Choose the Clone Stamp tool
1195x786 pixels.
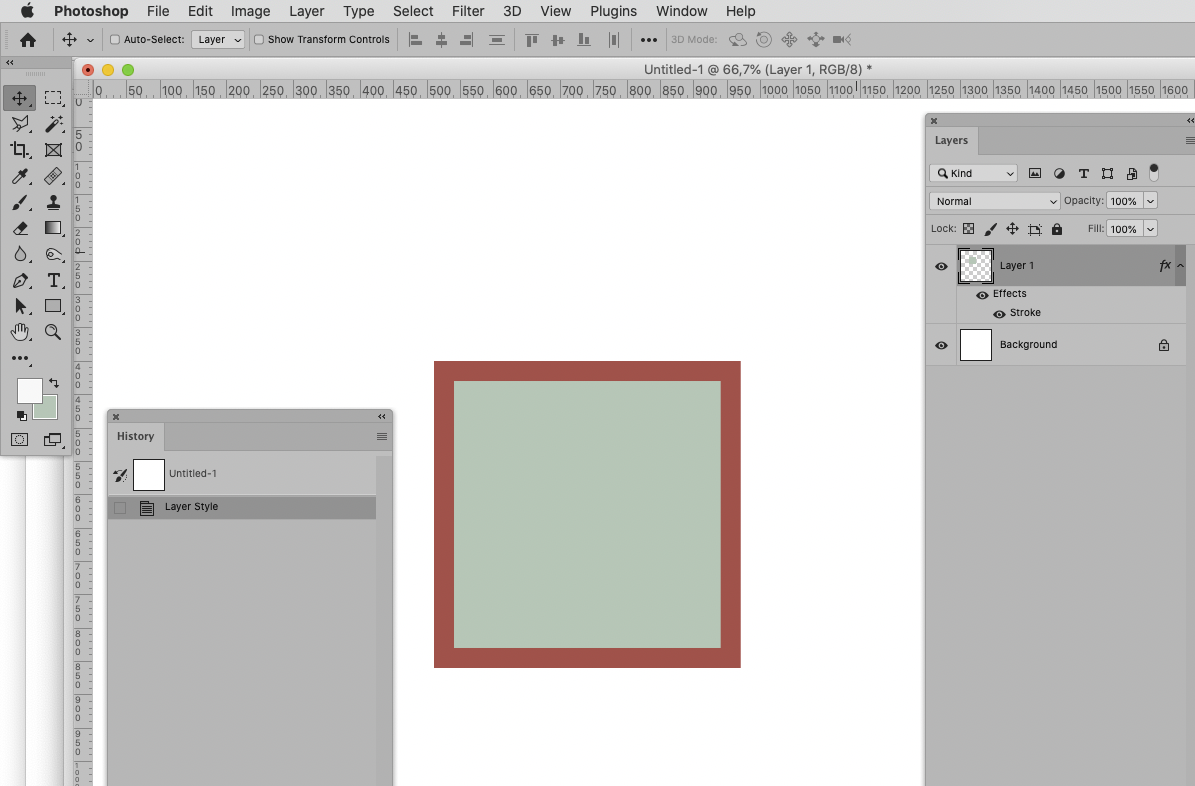point(53,202)
